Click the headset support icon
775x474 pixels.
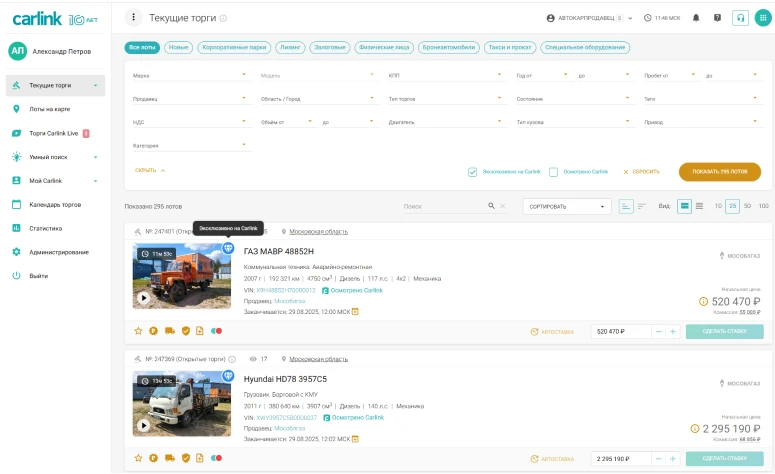pyautogui.click(x=740, y=18)
